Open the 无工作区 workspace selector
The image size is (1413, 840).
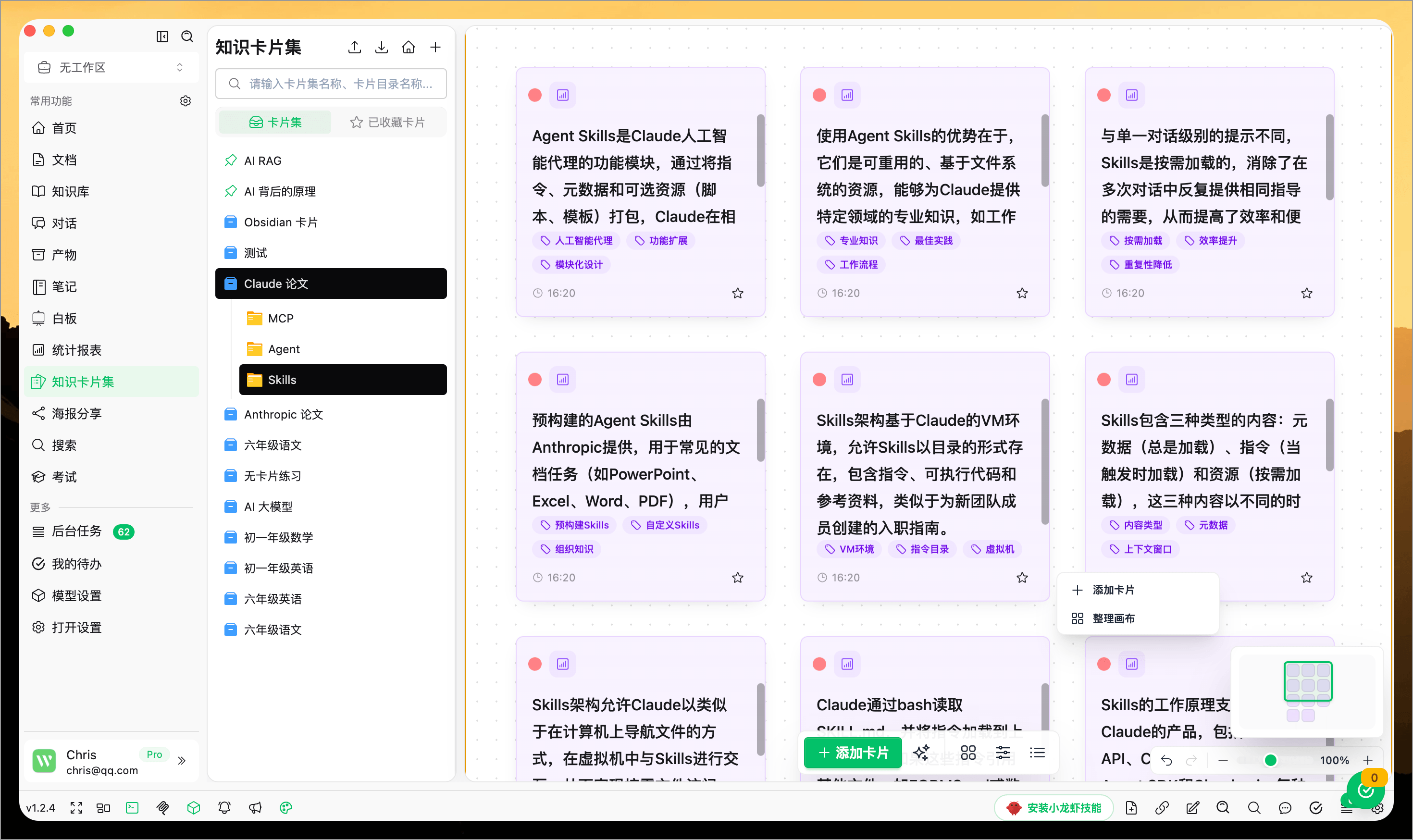click(x=111, y=67)
